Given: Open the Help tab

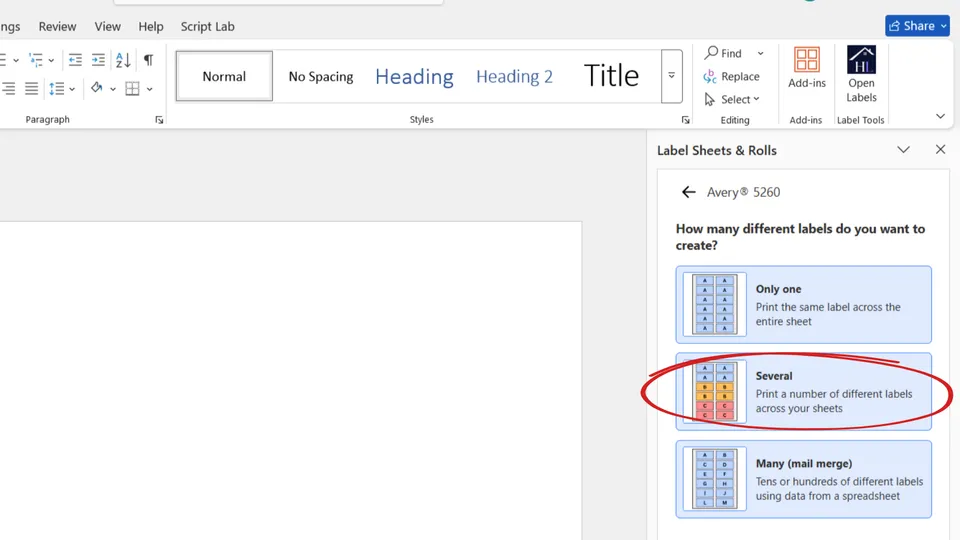Looking at the screenshot, I should coord(151,26).
